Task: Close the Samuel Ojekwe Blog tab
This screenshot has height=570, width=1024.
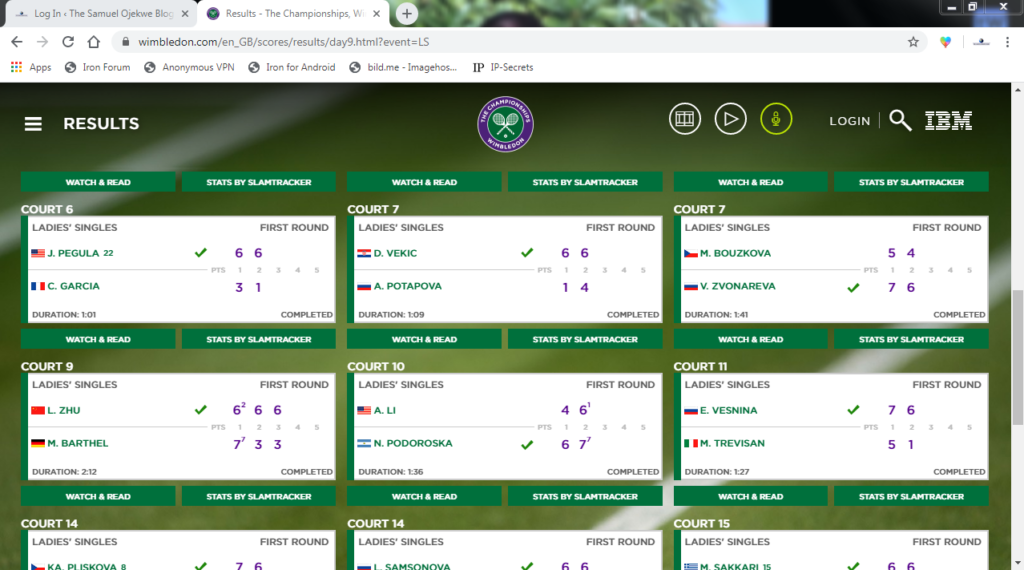Action: [x=185, y=13]
